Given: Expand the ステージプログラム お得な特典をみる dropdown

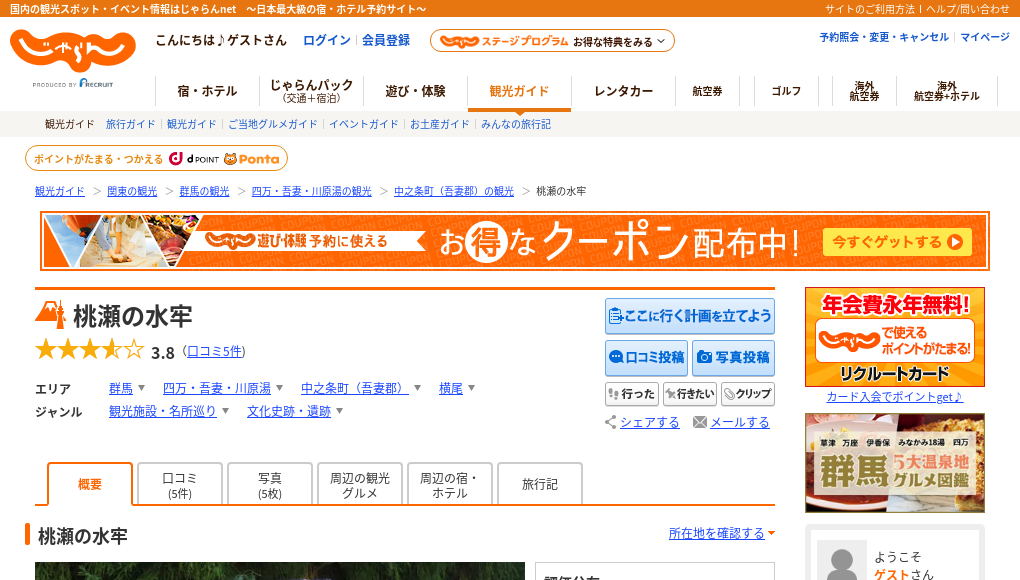Looking at the screenshot, I should point(550,41).
